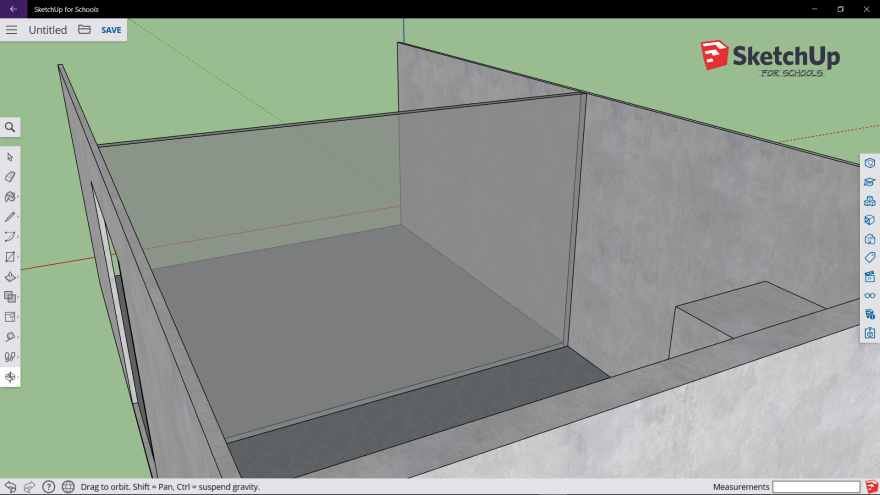The height and width of the screenshot is (495, 880).
Task: Click the Rectangle shape tool
Action: coord(10,257)
